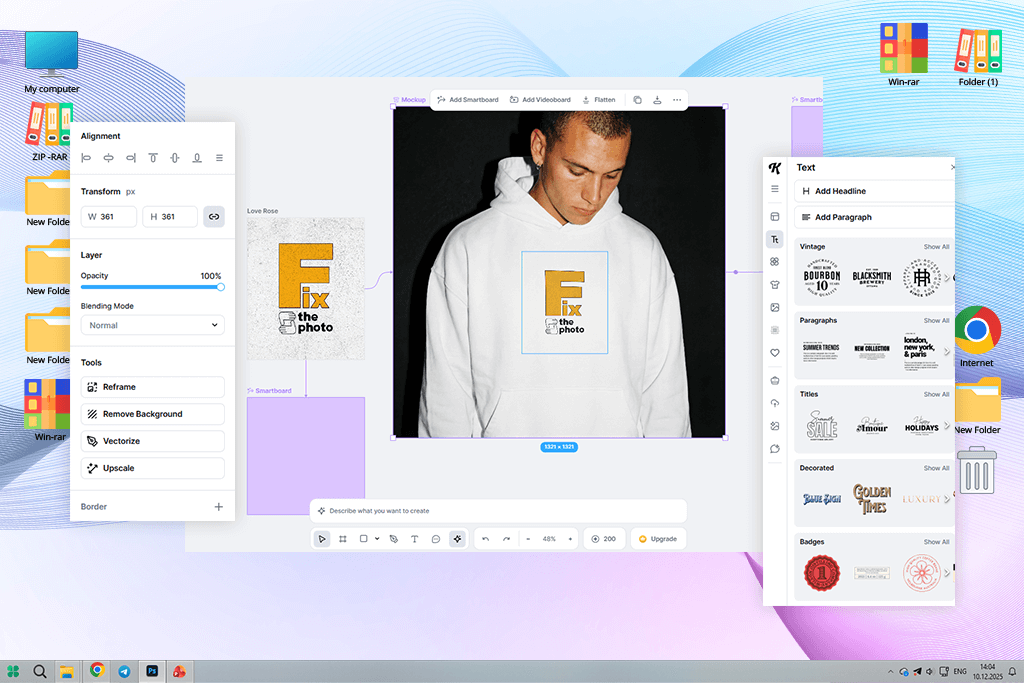The width and height of the screenshot is (1024, 683).
Task: Open the hamburger menu in sidebar
Action: tap(775, 189)
